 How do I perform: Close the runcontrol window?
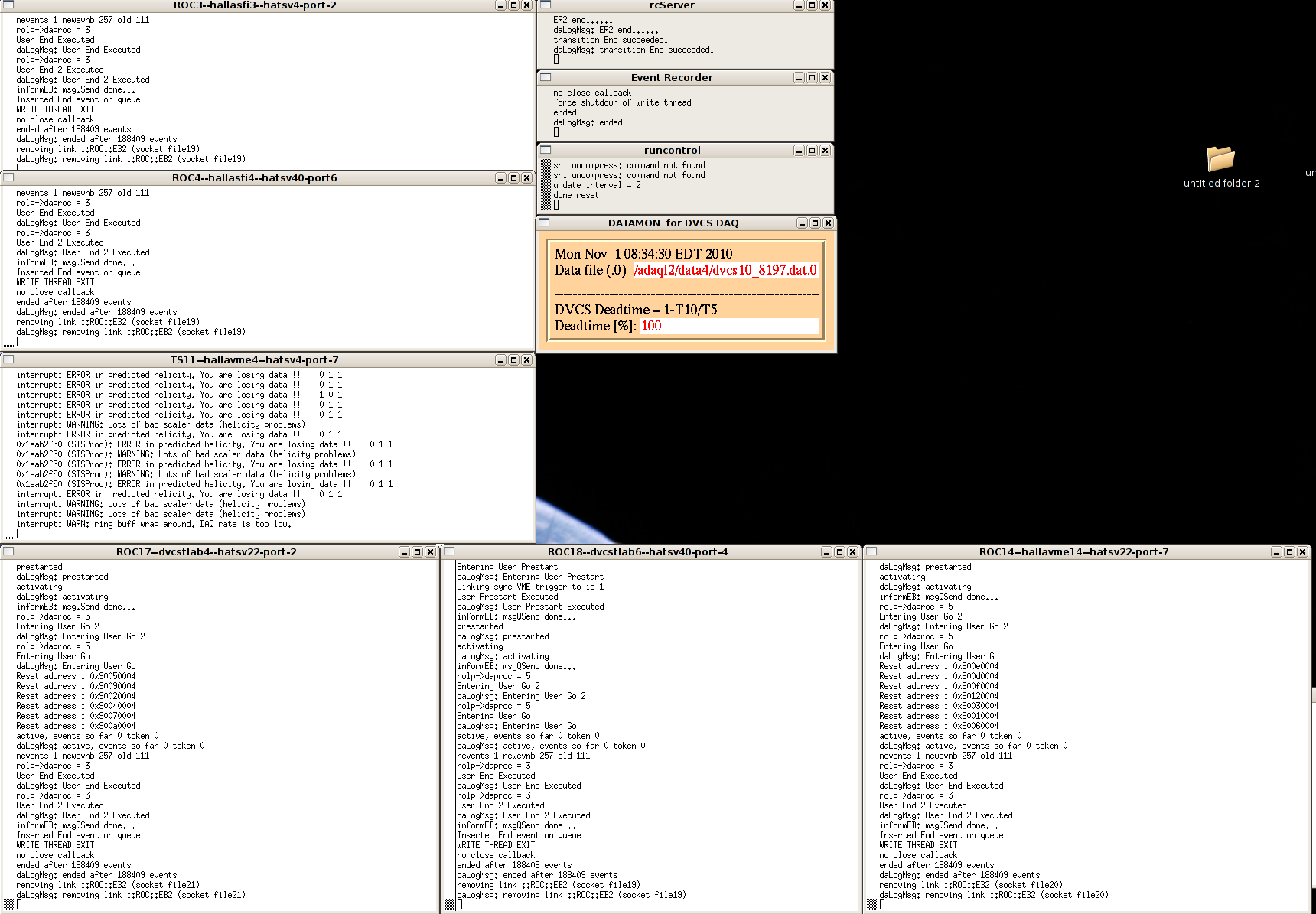point(825,150)
